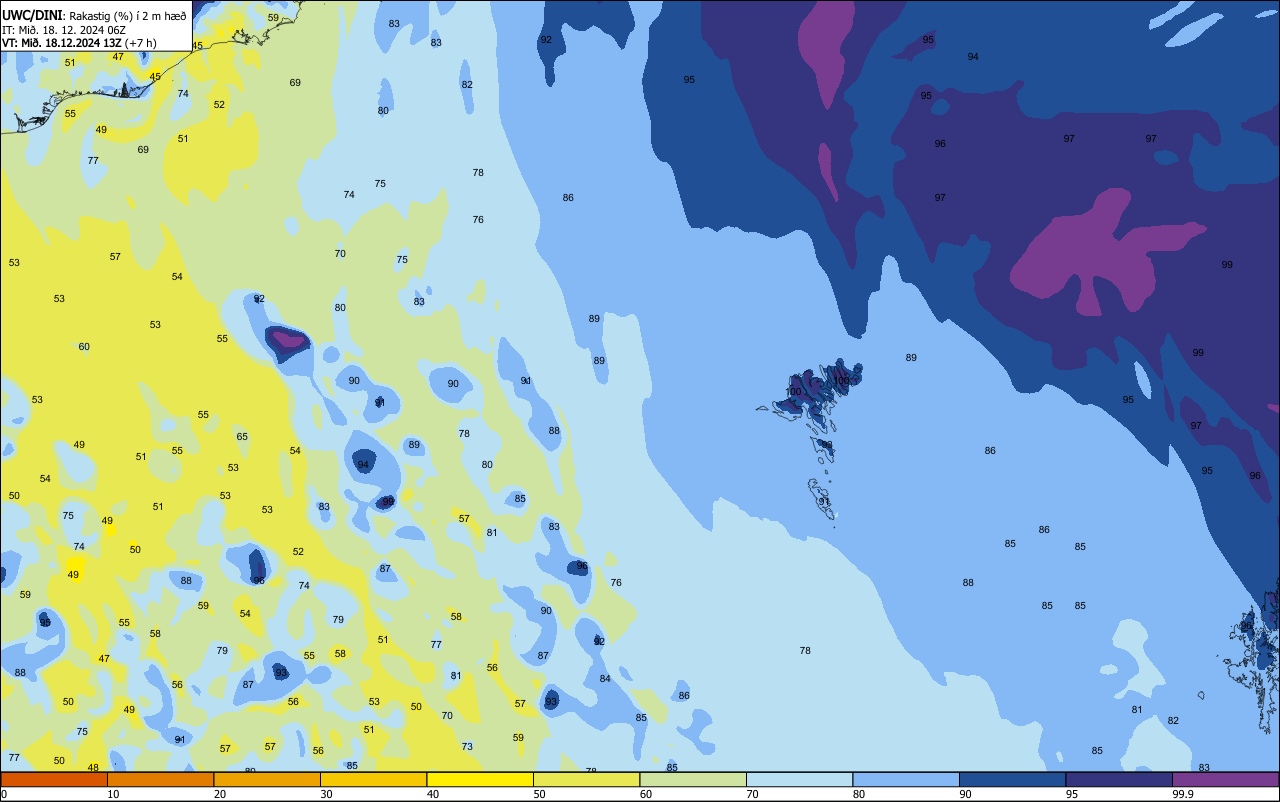Image resolution: width=1280 pixels, height=802 pixels.
Task: Select the purple legend segment above 99.9
Action: [1225, 779]
